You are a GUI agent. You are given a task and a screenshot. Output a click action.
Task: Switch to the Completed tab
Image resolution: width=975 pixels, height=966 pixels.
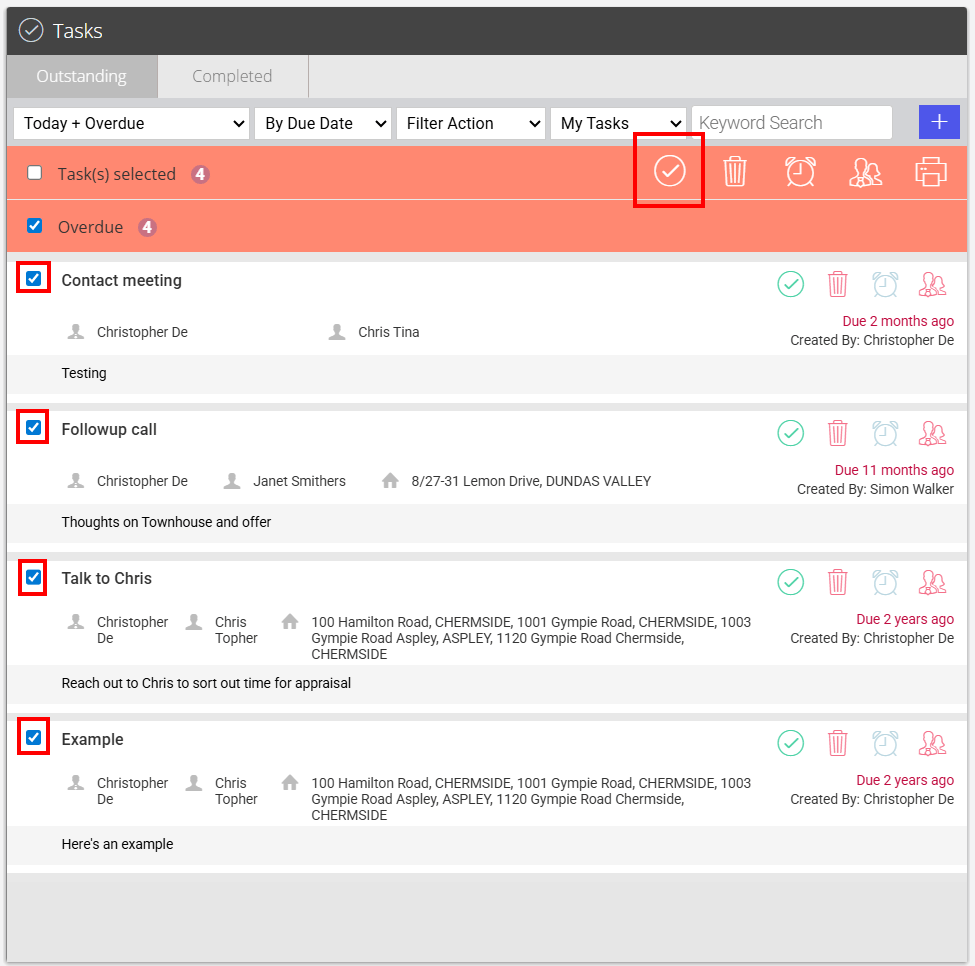tap(233, 76)
